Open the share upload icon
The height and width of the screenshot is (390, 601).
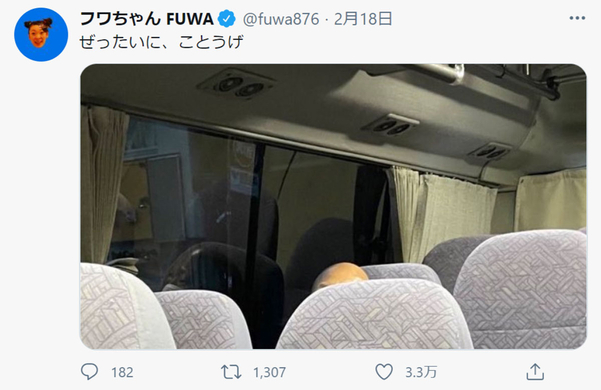(535, 372)
